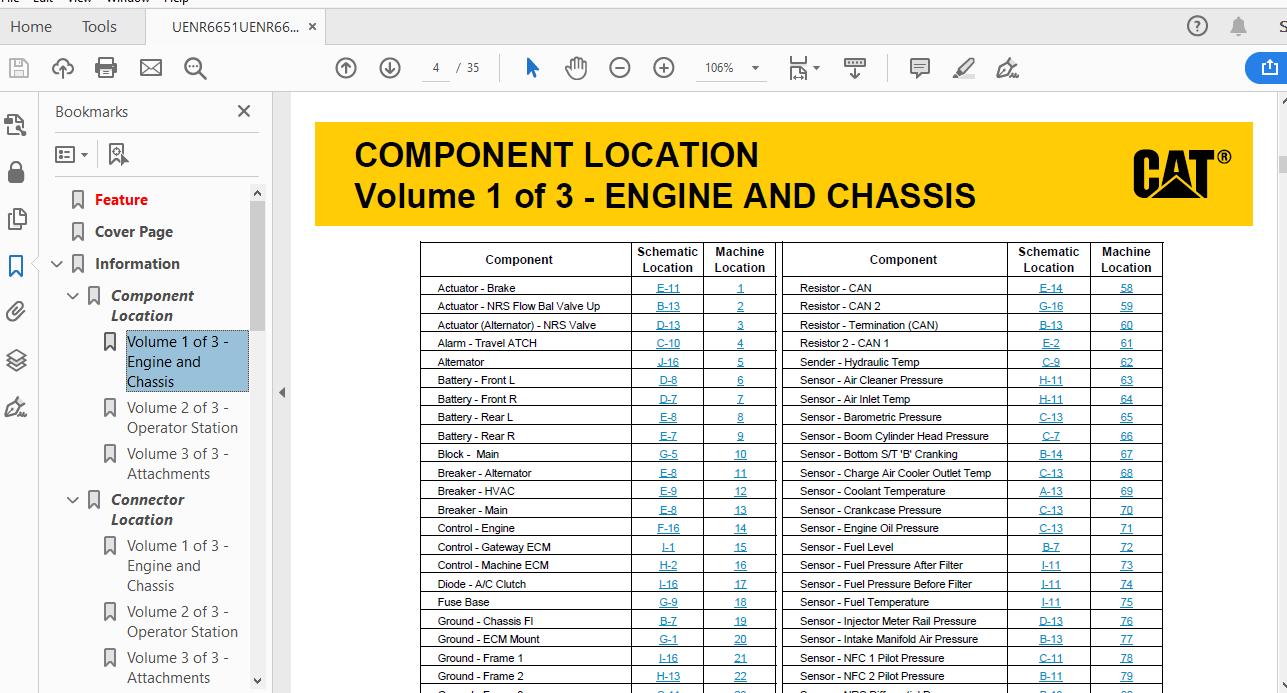The image size is (1287, 693).
Task: Click the Save file icon
Action: (x=18, y=68)
